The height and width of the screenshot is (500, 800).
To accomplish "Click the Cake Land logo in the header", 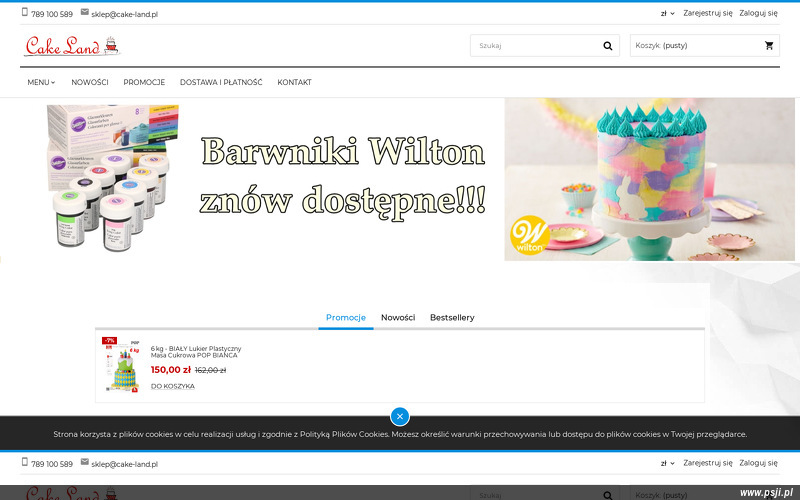I will tap(72, 46).
